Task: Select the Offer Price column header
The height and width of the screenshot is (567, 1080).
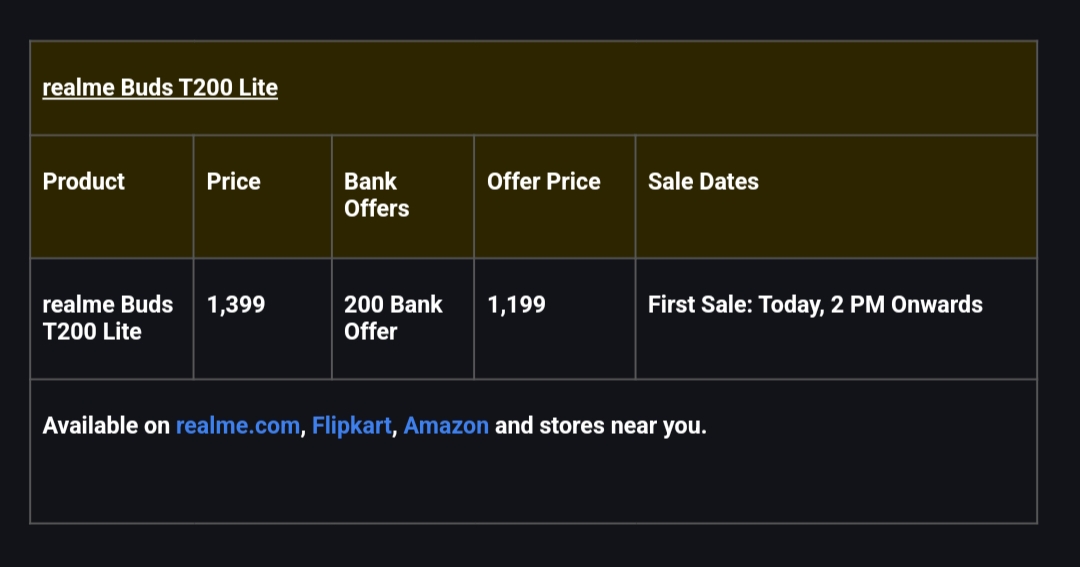Action: click(544, 182)
